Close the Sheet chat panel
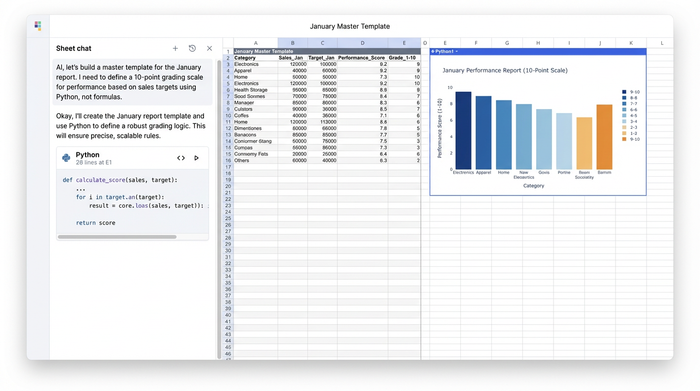The image size is (700, 391). pos(209,48)
